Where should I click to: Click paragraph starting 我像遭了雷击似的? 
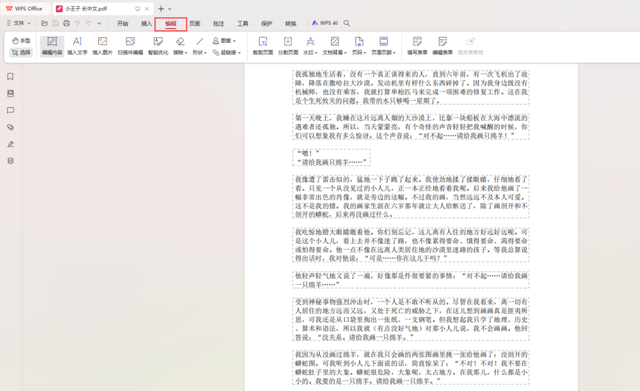[x=411, y=197]
